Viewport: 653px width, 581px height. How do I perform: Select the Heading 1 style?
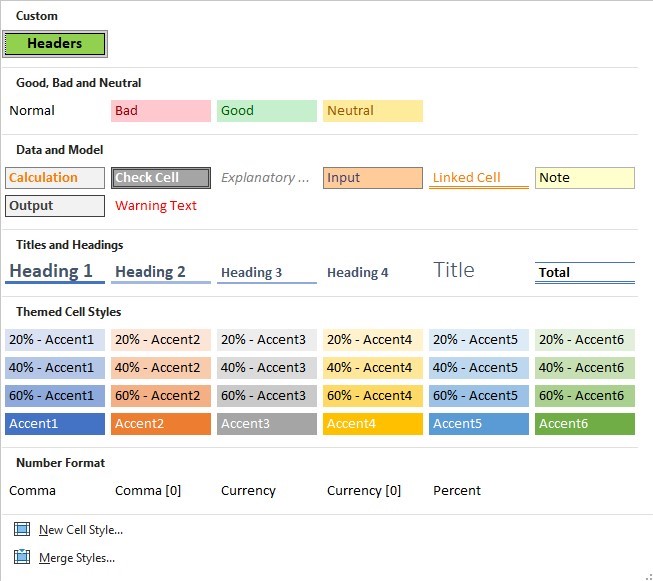54,272
